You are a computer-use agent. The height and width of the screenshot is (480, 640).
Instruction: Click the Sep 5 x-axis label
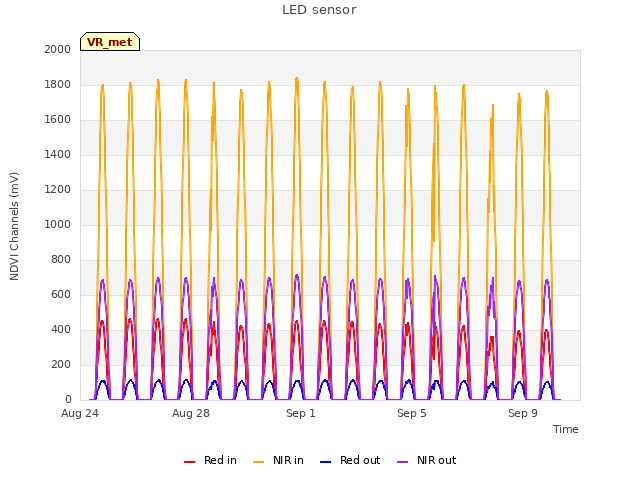click(x=412, y=413)
